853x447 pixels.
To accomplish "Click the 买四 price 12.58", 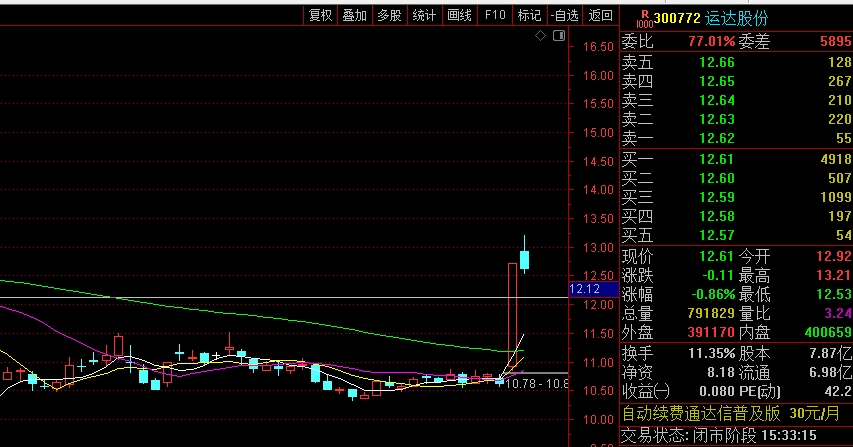I will (x=716, y=216).
